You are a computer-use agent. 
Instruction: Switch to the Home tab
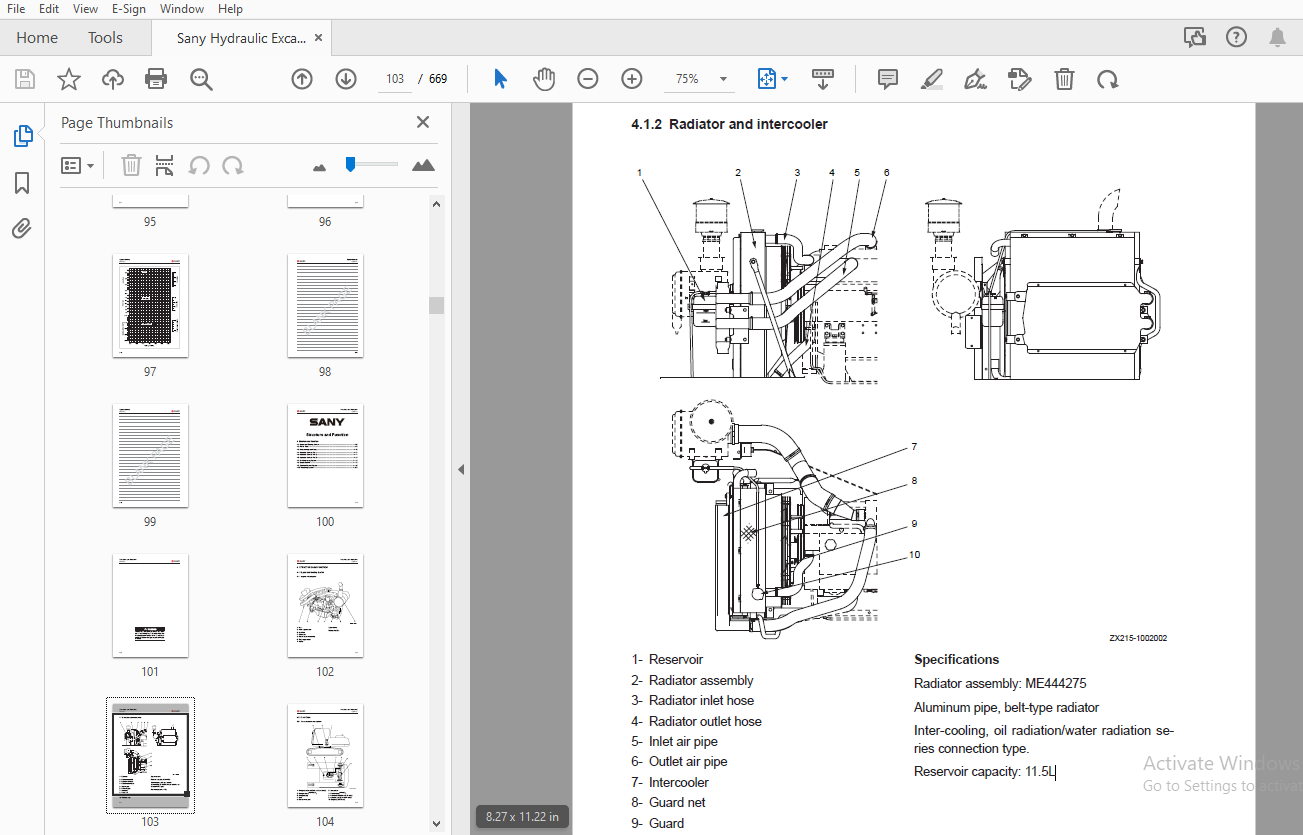pos(37,38)
